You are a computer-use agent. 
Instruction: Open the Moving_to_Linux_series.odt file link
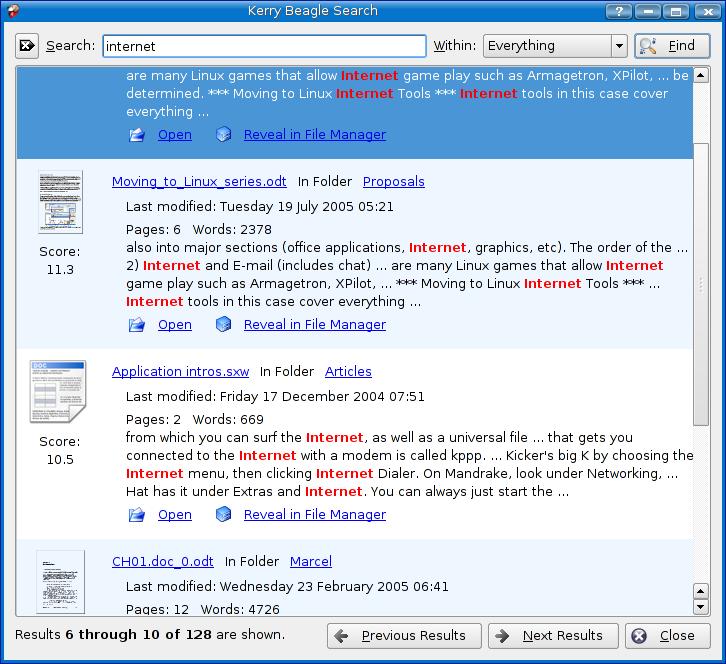pyautogui.click(x=199, y=181)
